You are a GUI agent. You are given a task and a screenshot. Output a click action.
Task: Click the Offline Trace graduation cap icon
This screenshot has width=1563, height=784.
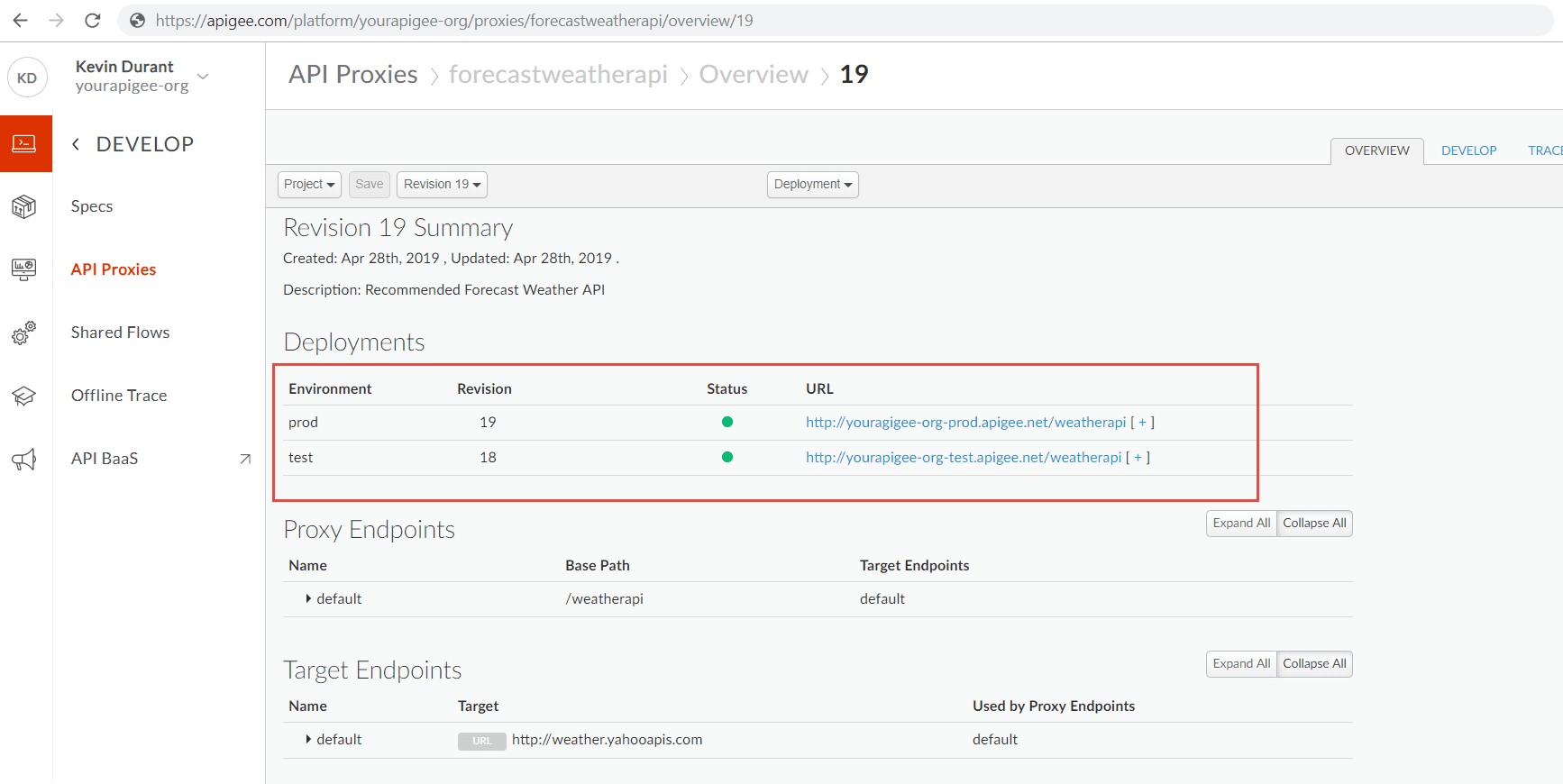coord(24,396)
